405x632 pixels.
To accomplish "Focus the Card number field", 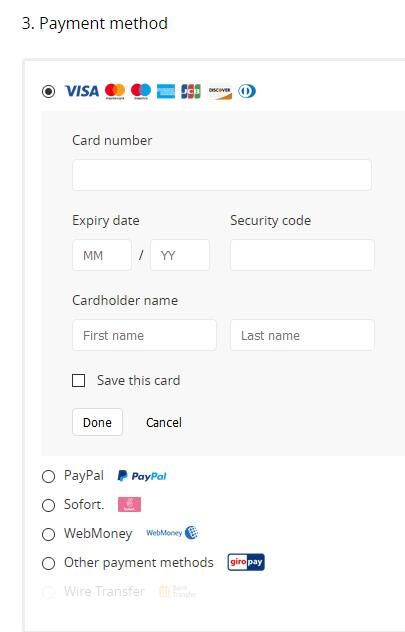I will (222, 175).
